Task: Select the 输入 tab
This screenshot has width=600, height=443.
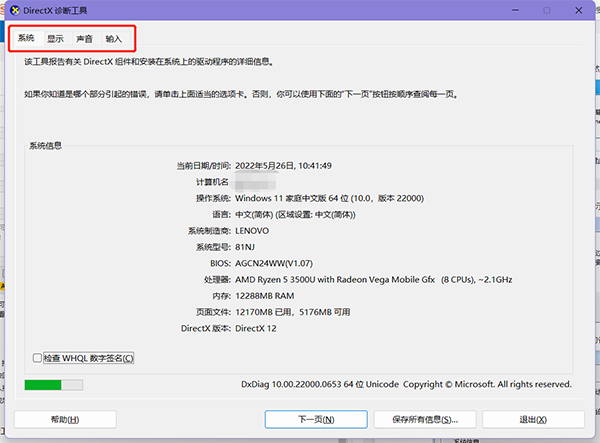Action: (114, 39)
